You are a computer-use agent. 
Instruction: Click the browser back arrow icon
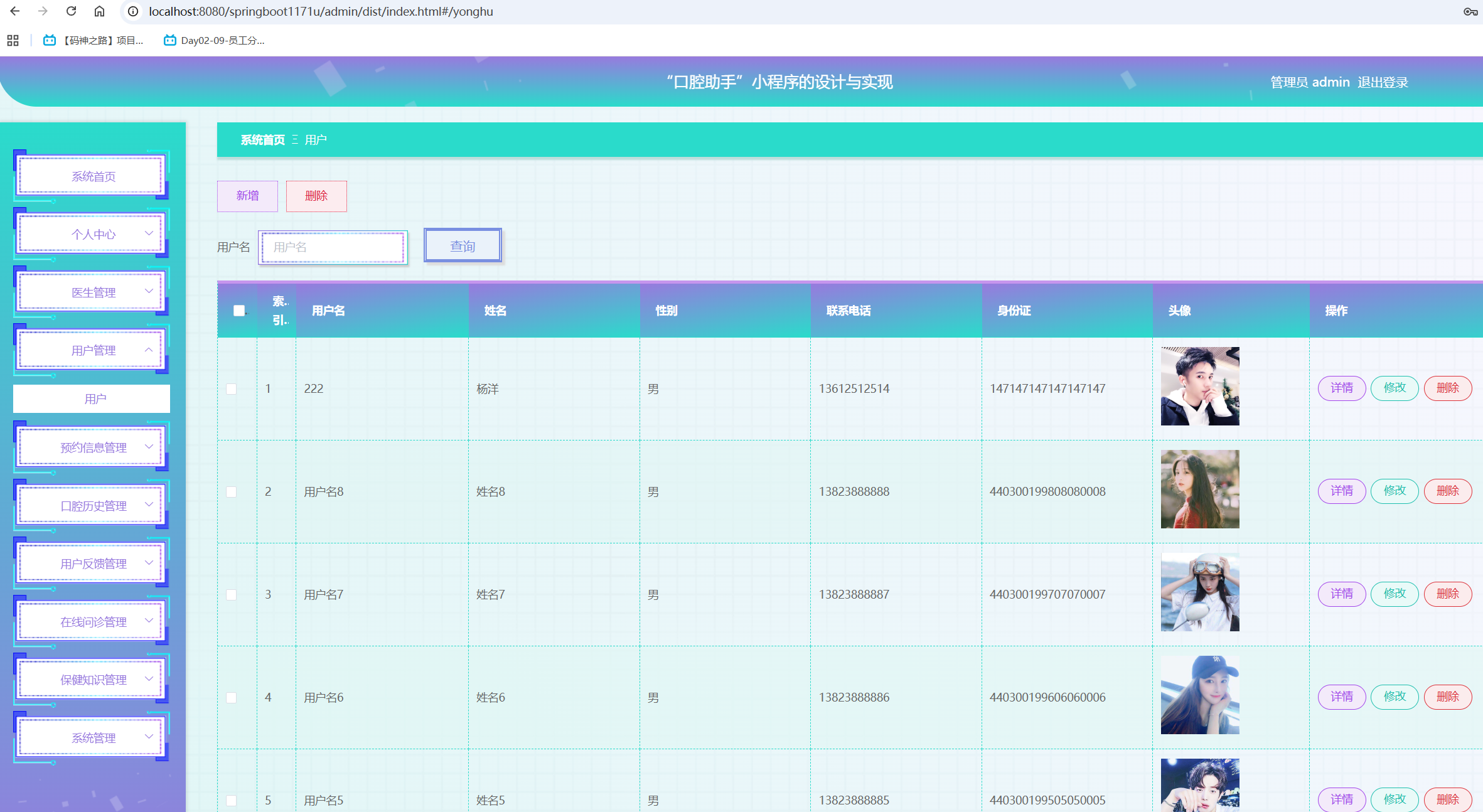(x=14, y=11)
